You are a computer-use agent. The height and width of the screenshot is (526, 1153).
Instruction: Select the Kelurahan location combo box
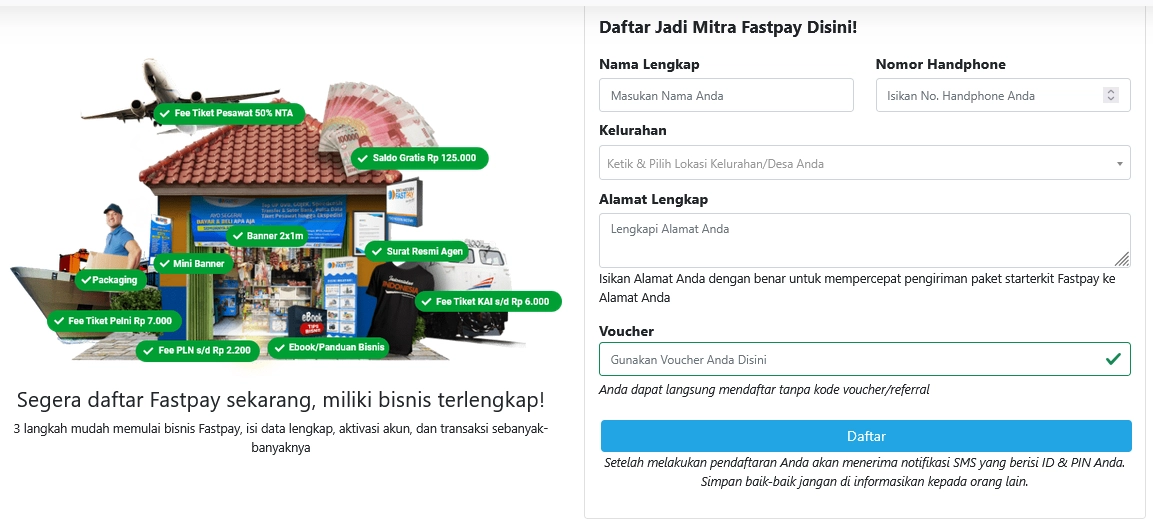coord(865,163)
